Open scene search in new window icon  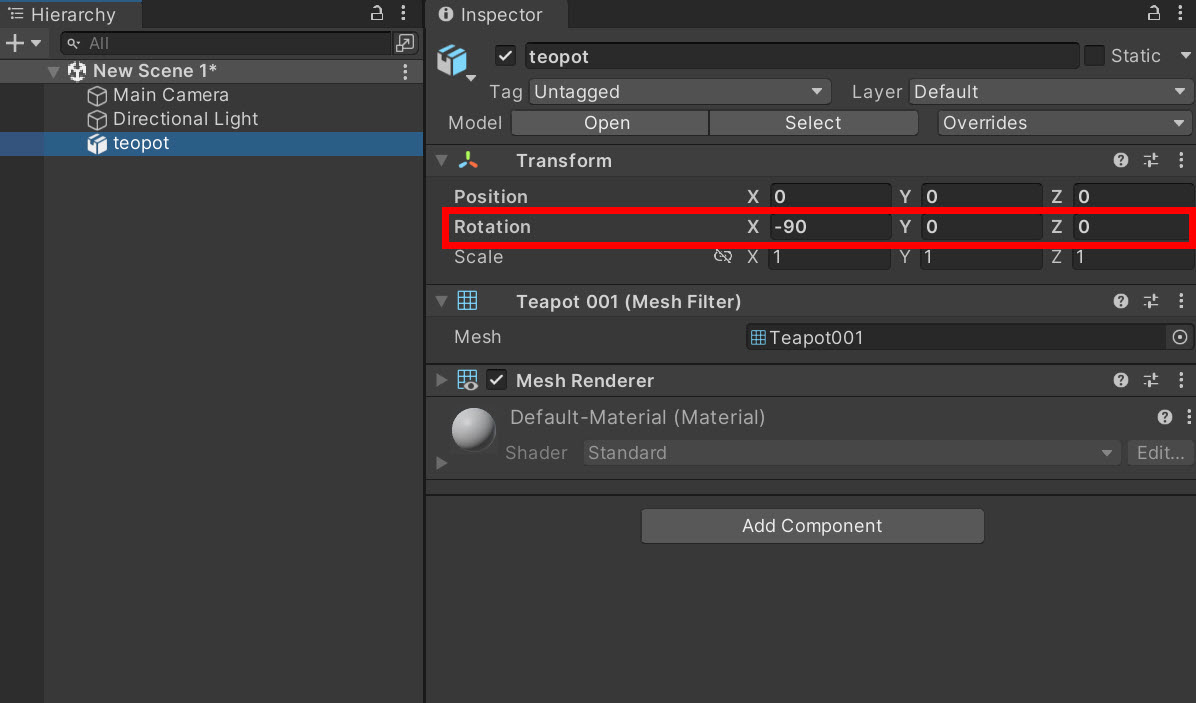[405, 43]
